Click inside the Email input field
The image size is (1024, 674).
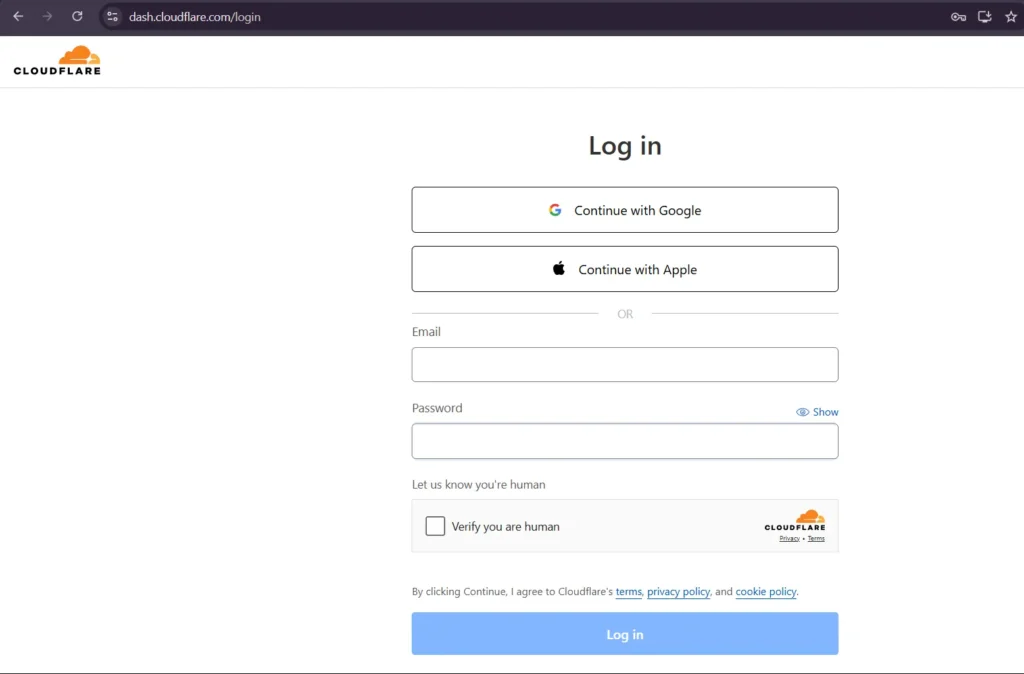625,364
